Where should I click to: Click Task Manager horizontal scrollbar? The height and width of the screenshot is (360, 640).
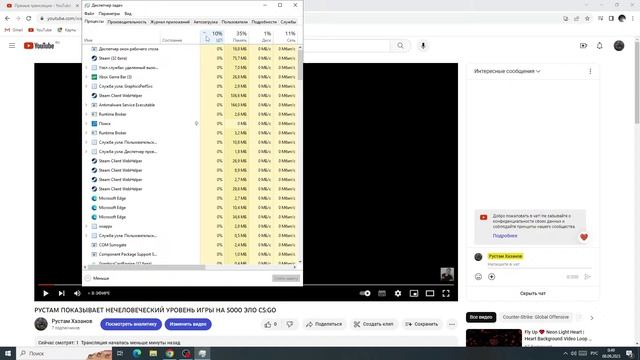146,267
